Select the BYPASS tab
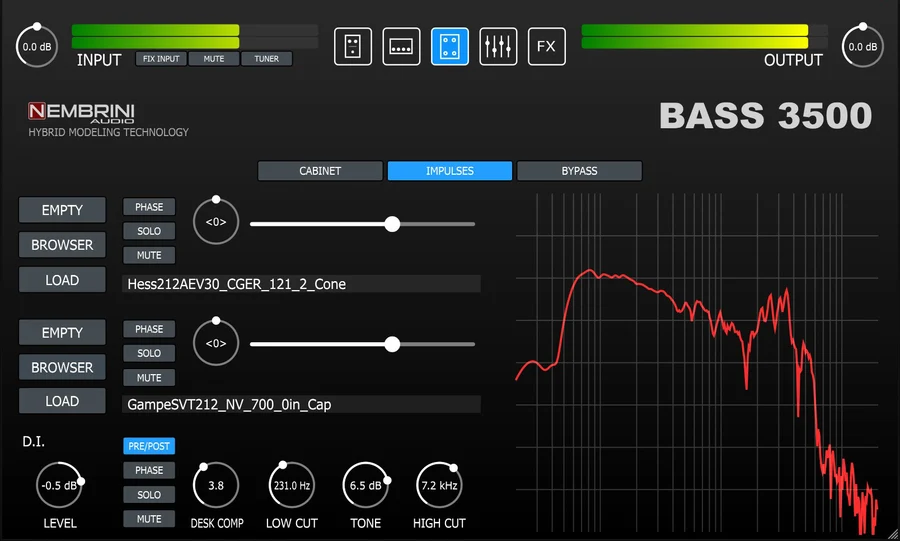Viewport: 900px width, 541px height. 579,171
